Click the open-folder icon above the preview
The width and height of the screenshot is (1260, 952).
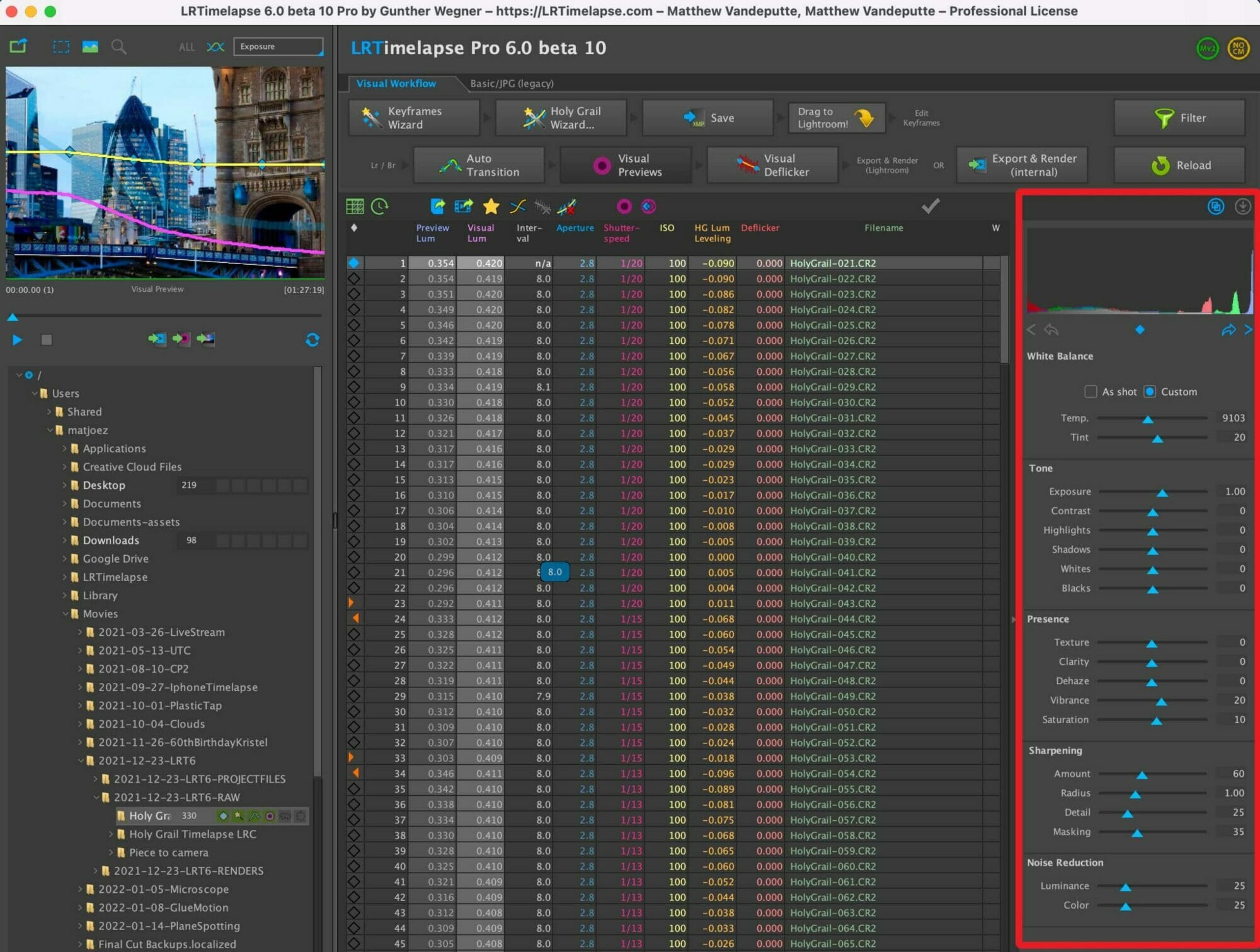pos(18,46)
